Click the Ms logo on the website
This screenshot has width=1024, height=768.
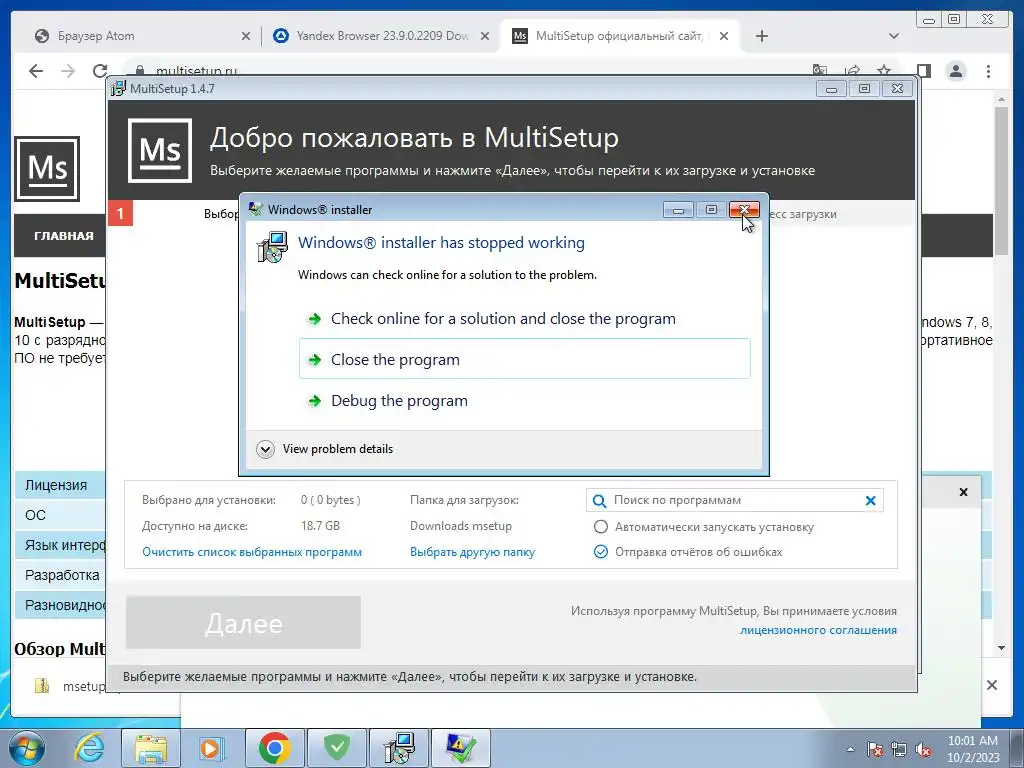coord(47,168)
